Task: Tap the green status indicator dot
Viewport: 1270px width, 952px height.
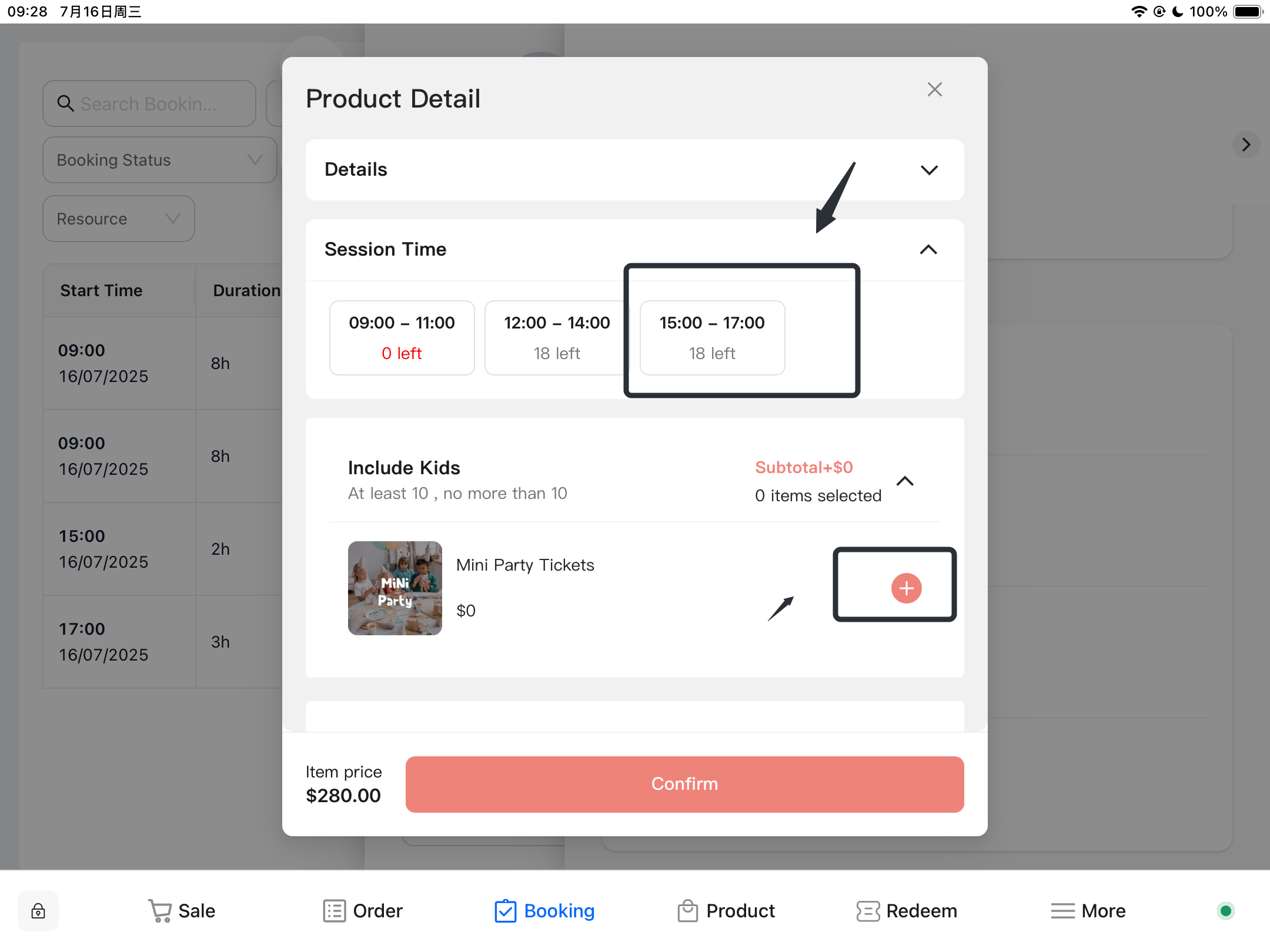Action: [x=1225, y=911]
